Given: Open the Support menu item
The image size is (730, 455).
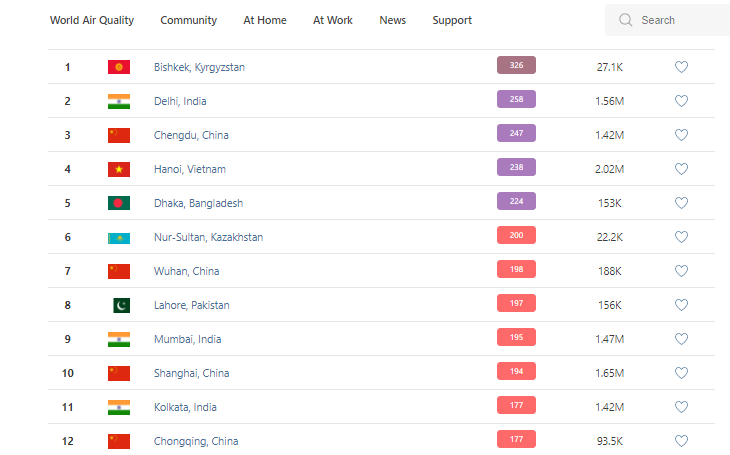Looking at the screenshot, I should tap(452, 20).
